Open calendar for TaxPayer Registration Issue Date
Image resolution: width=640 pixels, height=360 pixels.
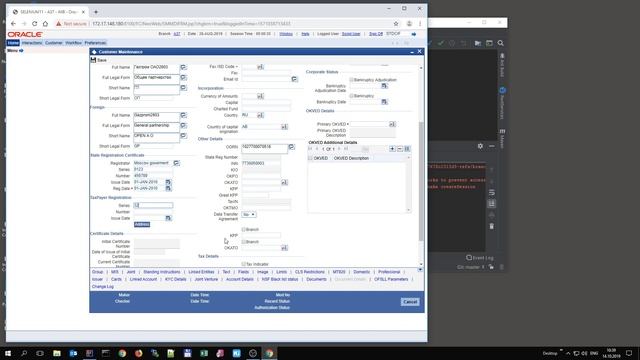click(x=168, y=218)
